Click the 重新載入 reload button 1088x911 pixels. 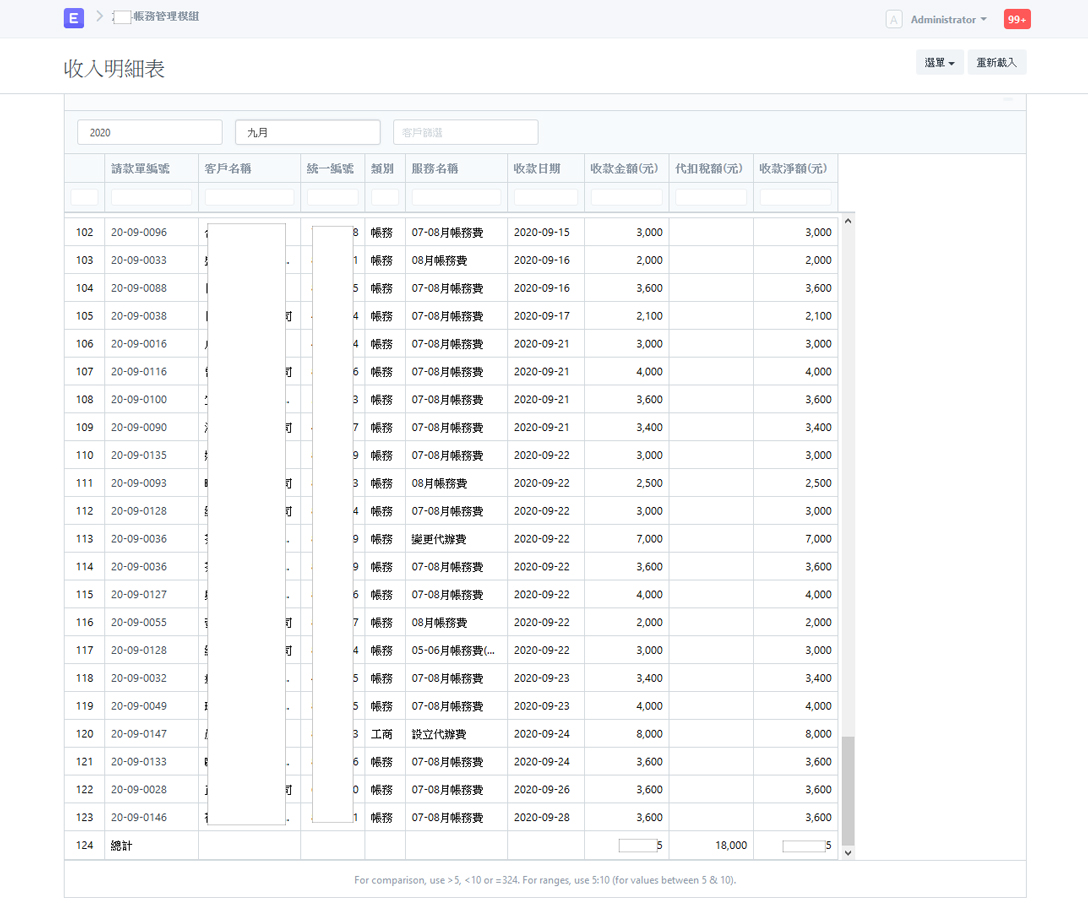996,63
